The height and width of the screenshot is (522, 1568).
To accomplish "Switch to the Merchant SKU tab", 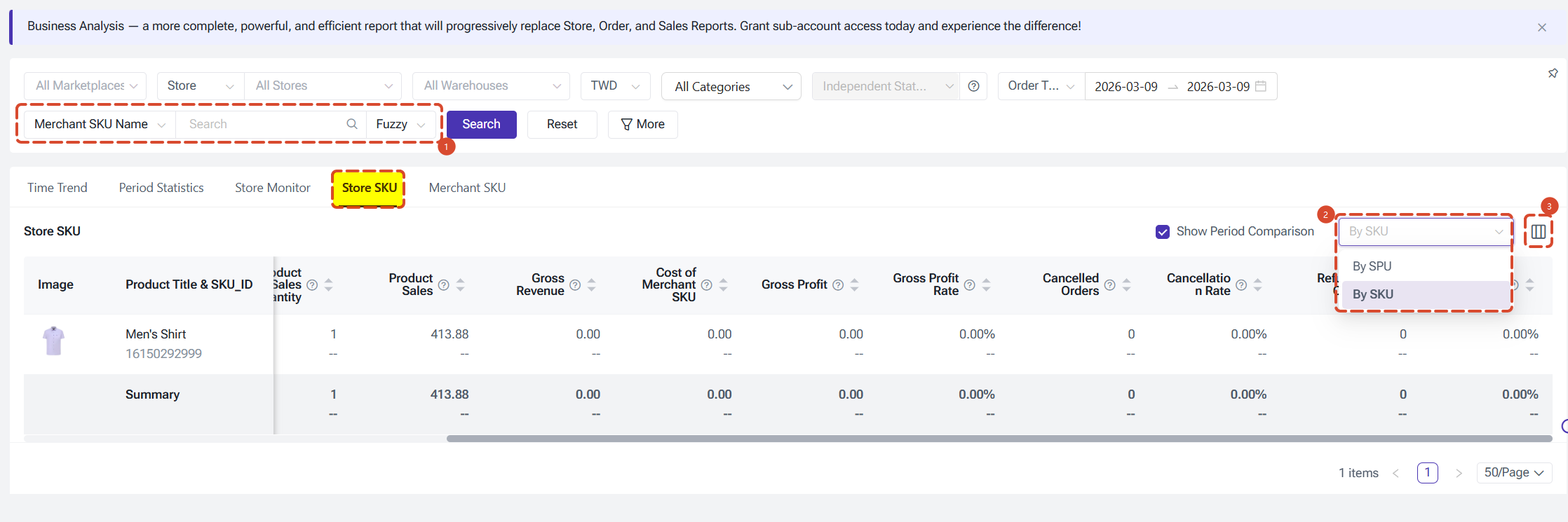I will (x=467, y=188).
